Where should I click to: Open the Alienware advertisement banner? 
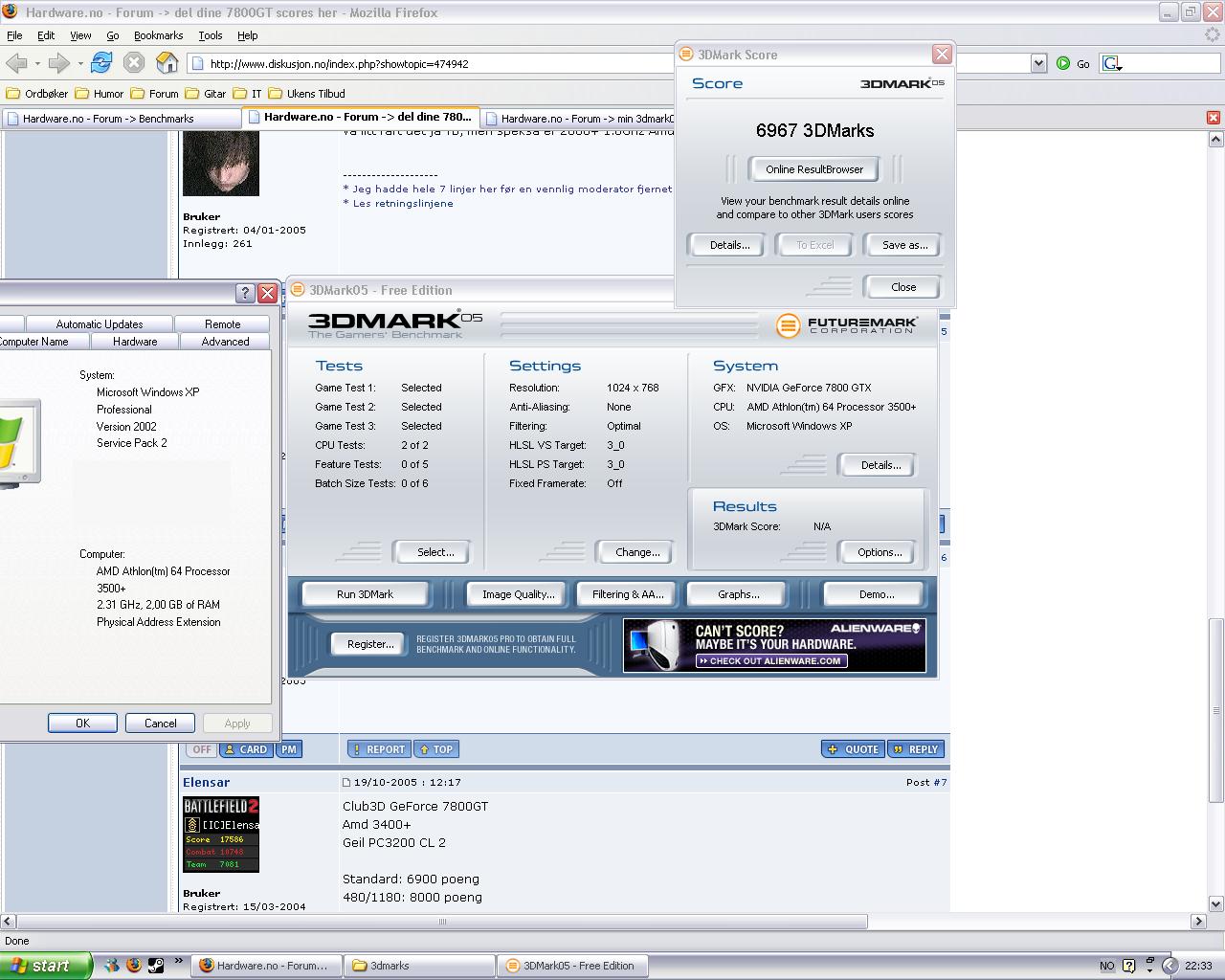774,645
